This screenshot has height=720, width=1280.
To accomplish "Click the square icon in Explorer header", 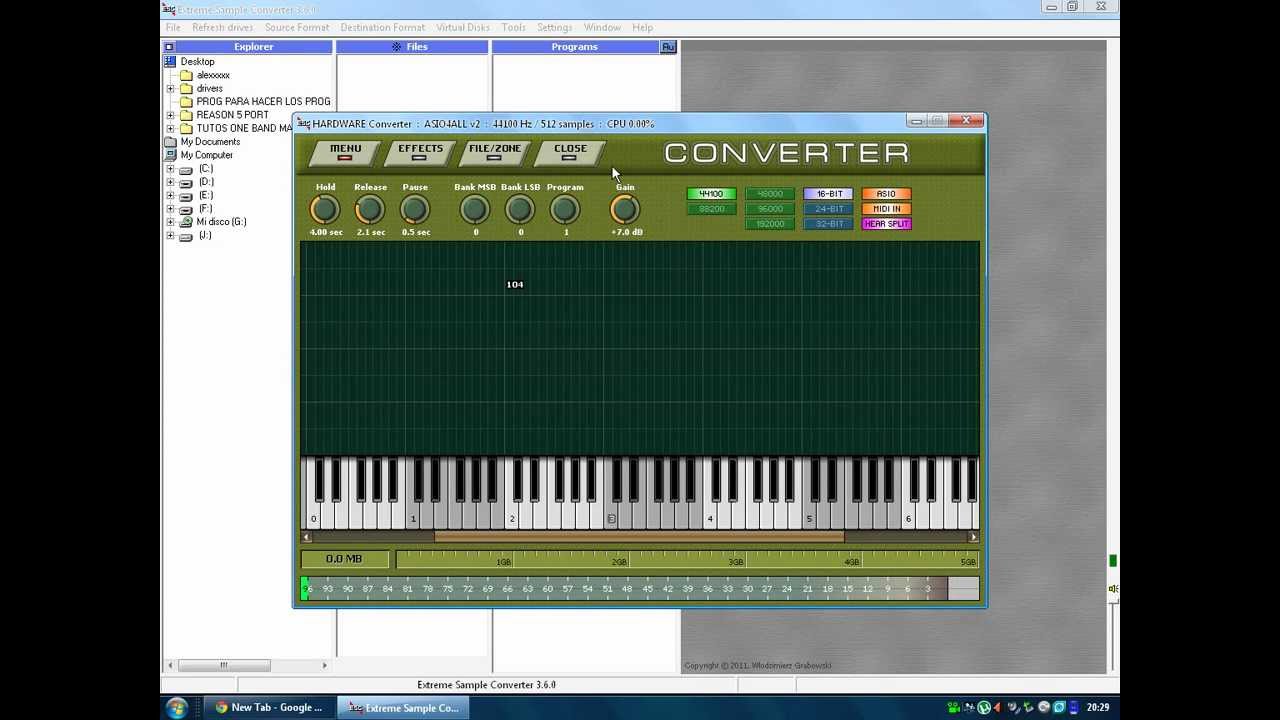I will [169, 47].
